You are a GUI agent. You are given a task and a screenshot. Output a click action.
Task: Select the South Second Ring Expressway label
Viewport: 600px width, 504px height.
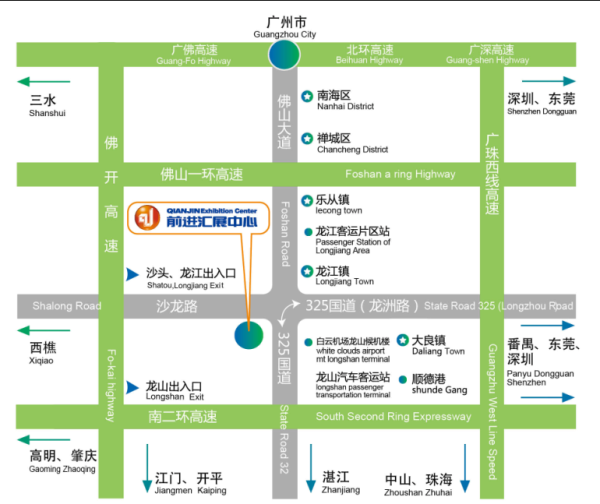pyautogui.click(x=392, y=416)
